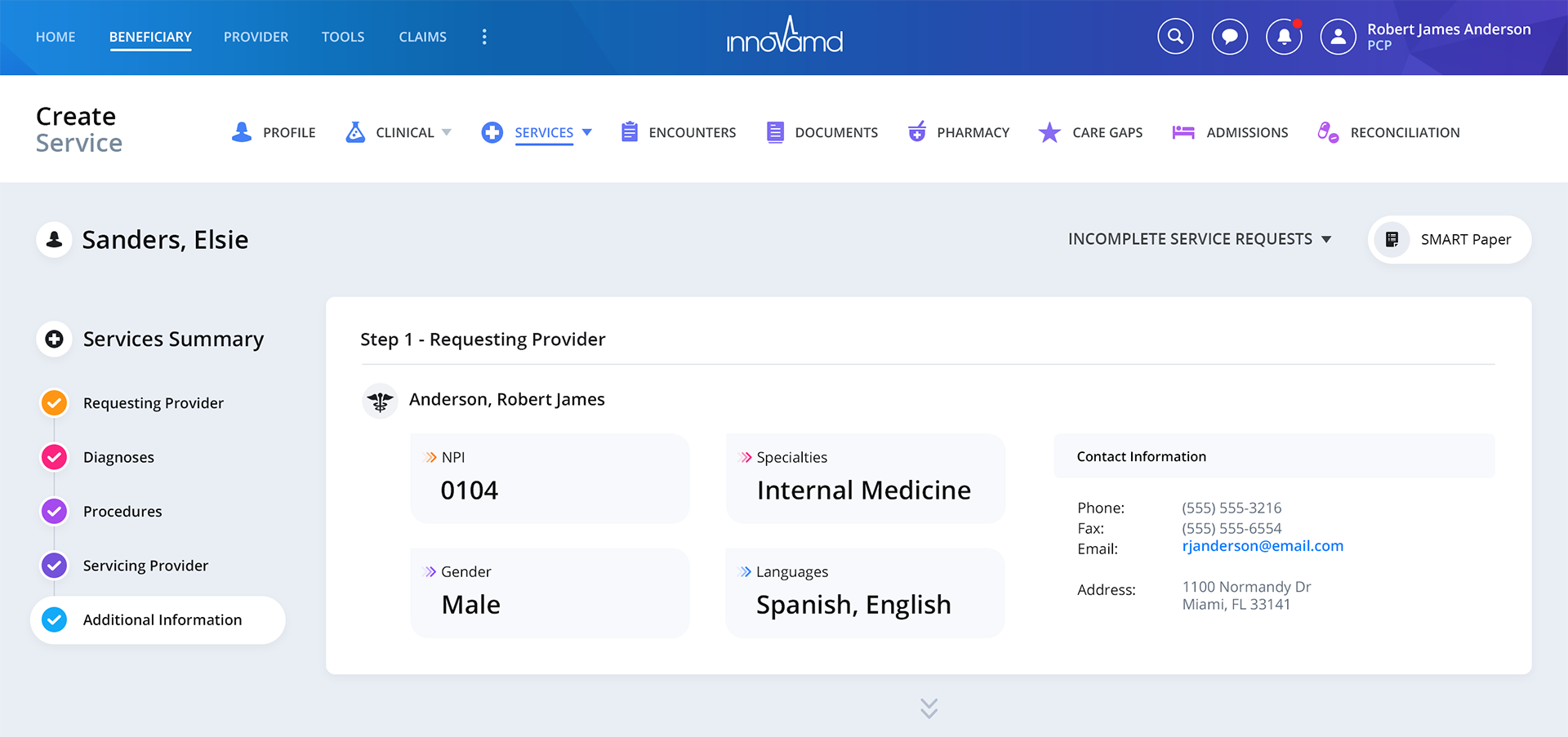Click the blue check for Additional Information step

click(x=54, y=620)
